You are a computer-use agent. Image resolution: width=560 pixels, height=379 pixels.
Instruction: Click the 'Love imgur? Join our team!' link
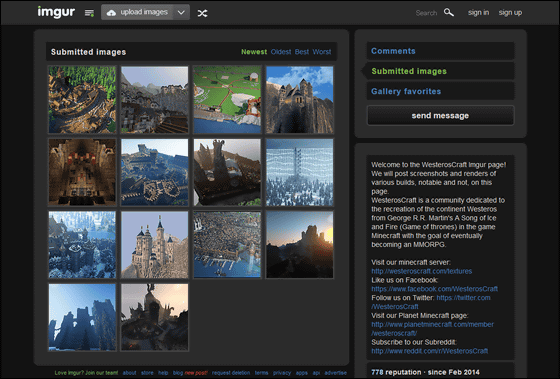pos(86,373)
